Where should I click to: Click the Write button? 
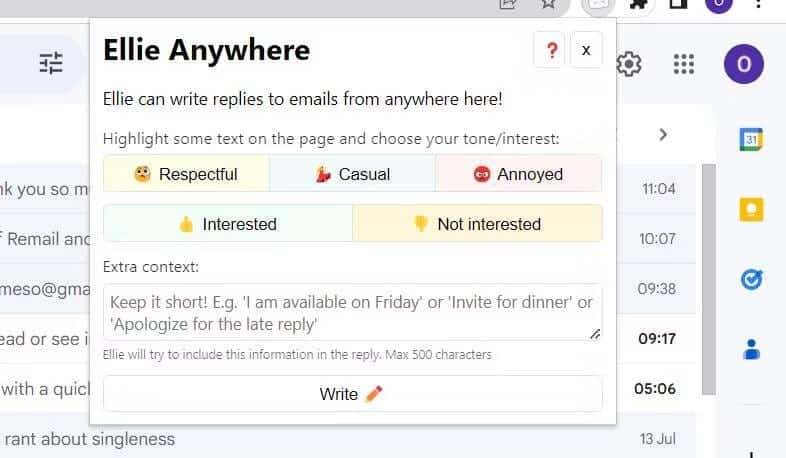click(x=352, y=394)
